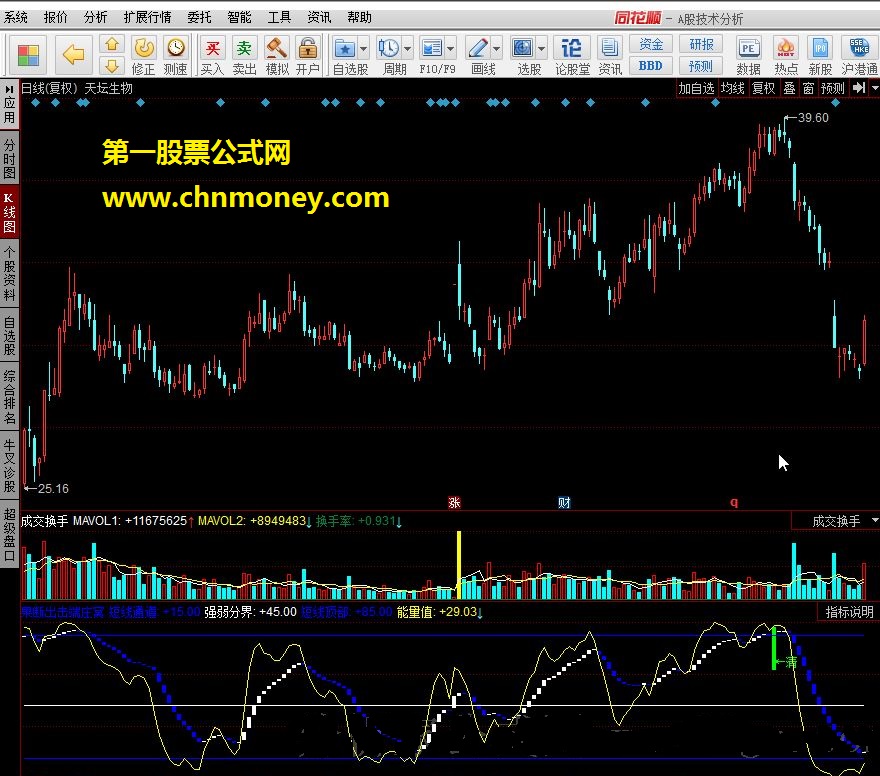Click the 开户 open account lock icon

tap(308, 48)
